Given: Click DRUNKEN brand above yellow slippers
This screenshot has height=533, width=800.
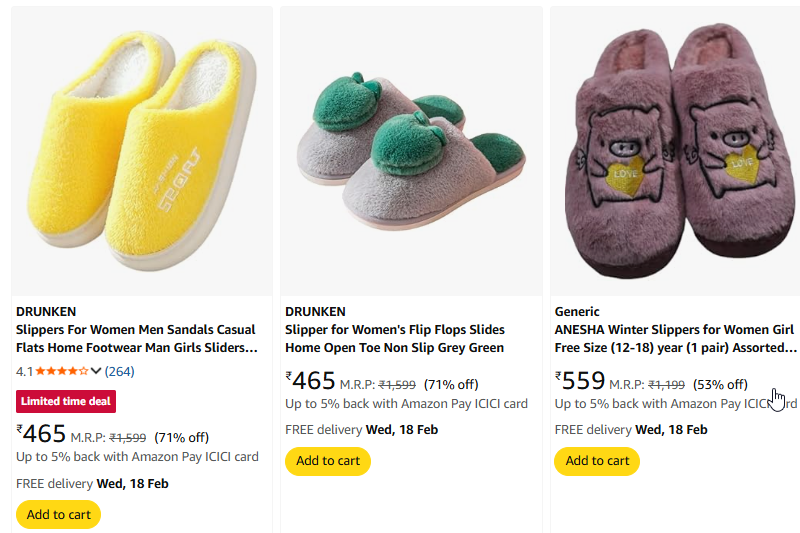Looking at the screenshot, I should pos(46,311).
